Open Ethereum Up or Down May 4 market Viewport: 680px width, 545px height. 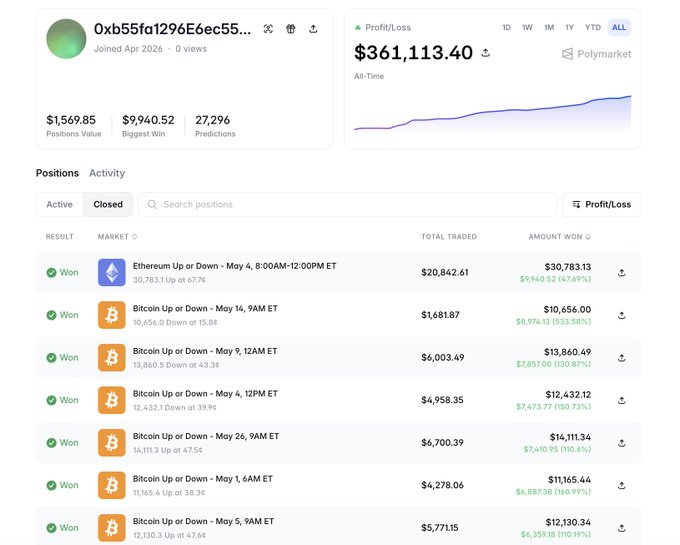pyautogui.click(x=234, y=266)
